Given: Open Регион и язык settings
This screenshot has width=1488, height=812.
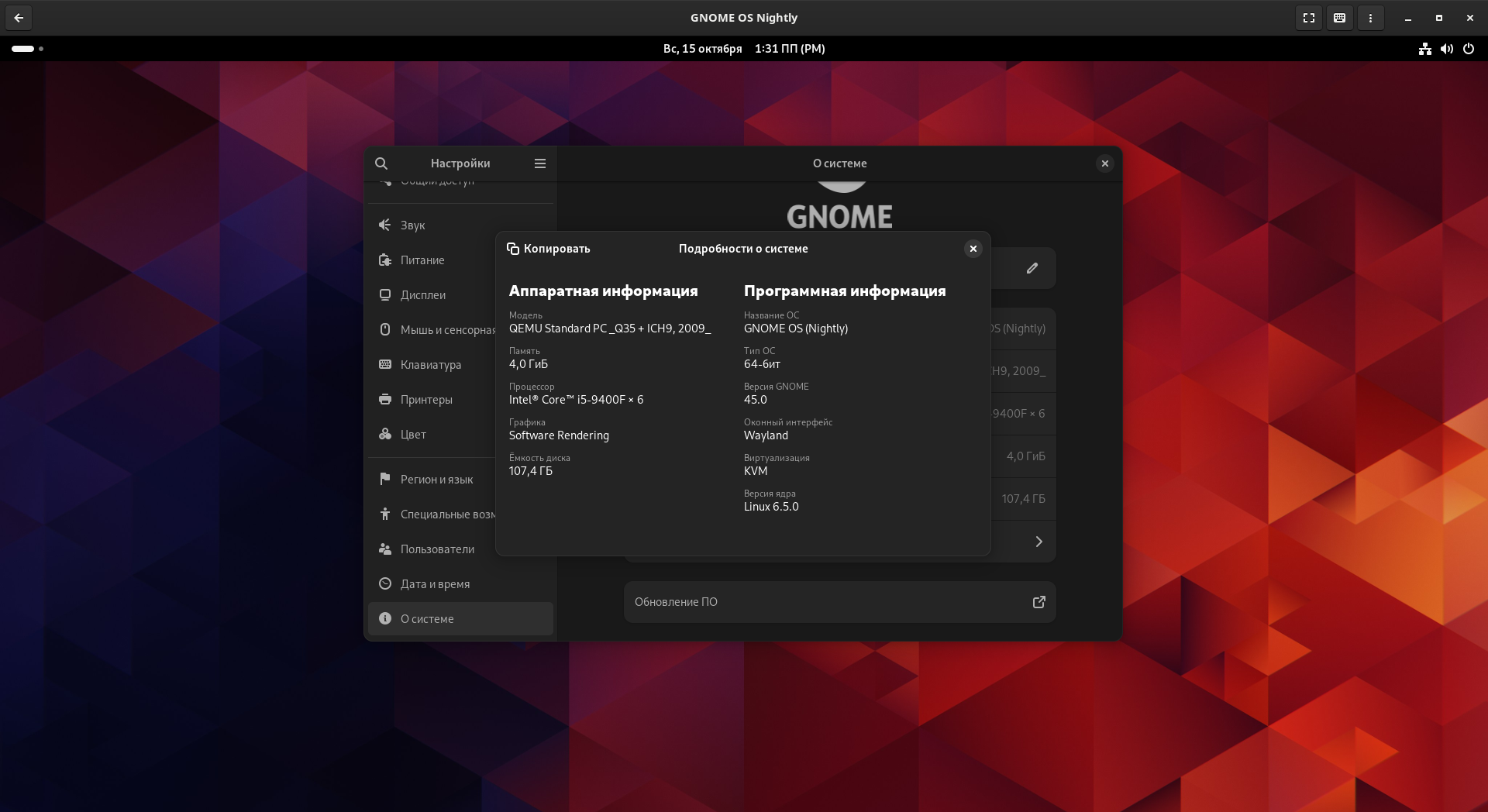Looking at the screenshot, I should pos(432,480).
